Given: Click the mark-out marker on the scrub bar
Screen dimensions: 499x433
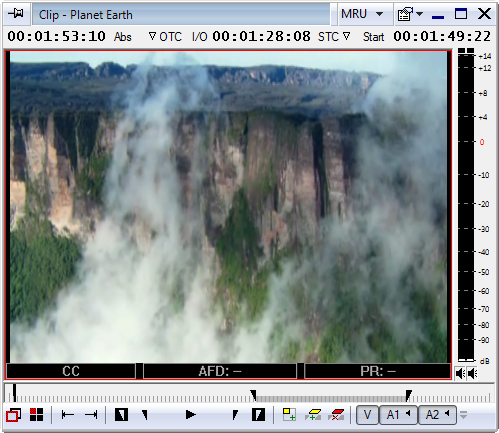Looking at the screenshot, I should (x=409, y=395).
